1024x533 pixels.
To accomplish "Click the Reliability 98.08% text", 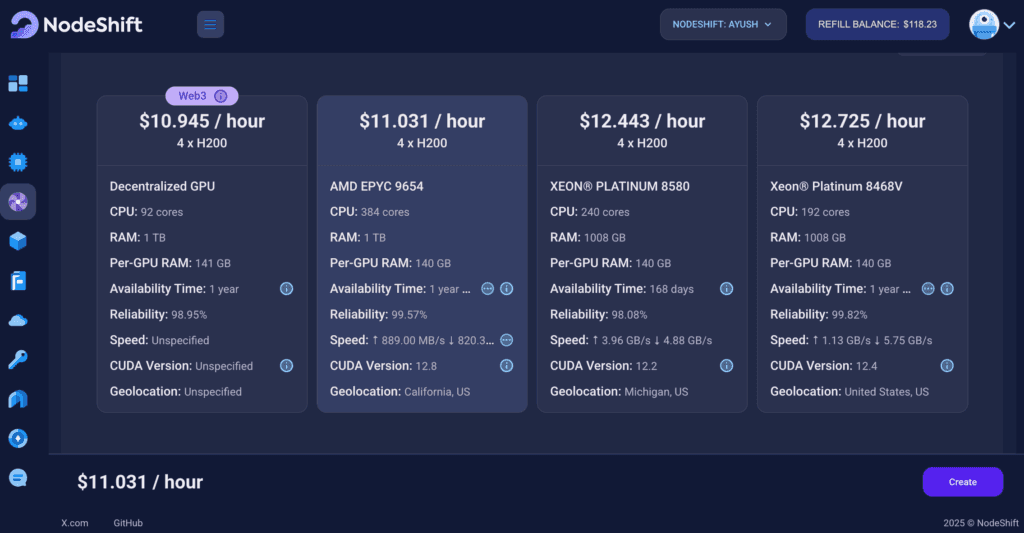I will point(598,314).
